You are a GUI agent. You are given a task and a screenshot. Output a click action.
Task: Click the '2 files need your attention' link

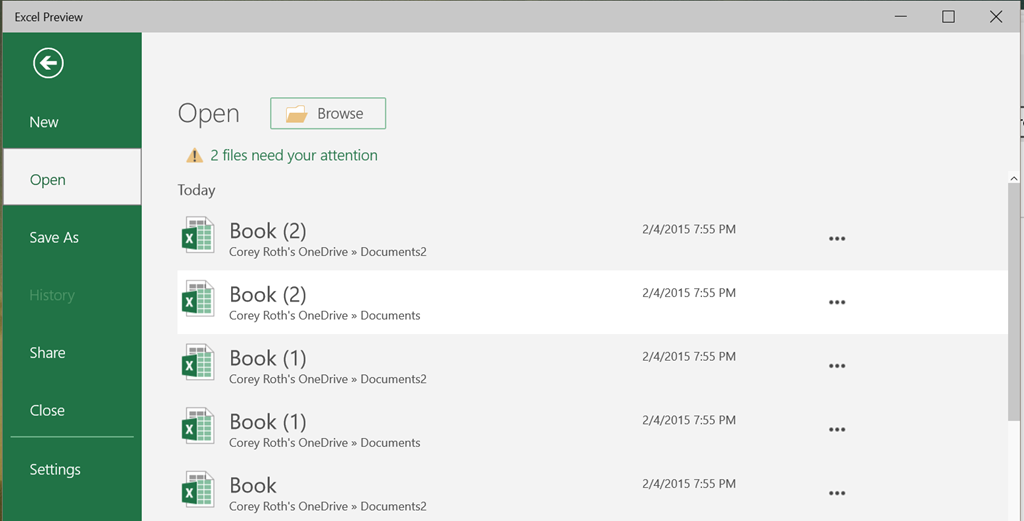click(294, 155)
